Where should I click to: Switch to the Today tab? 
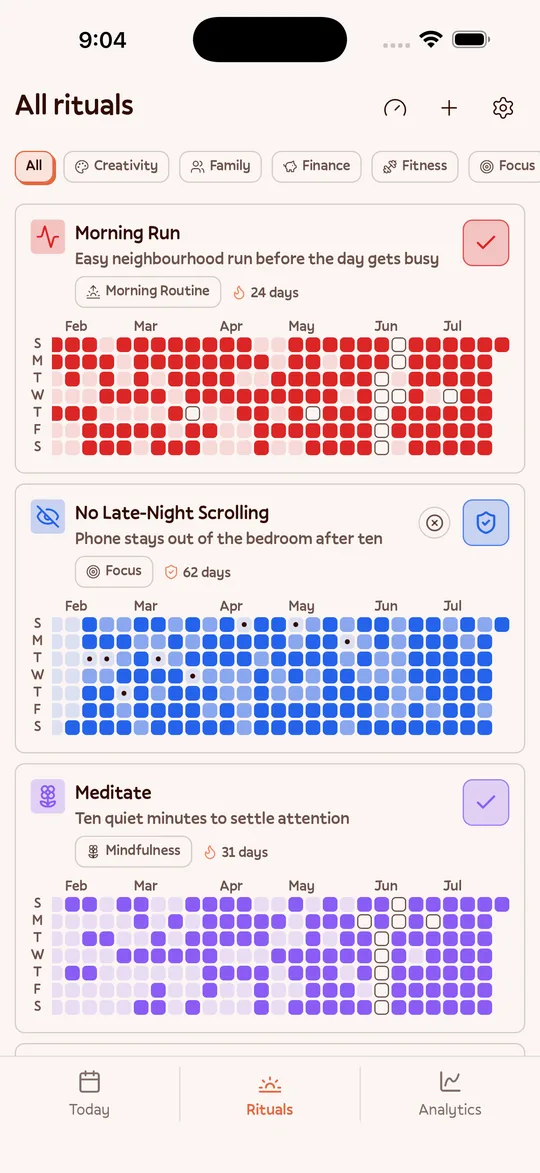(x=89, y=1093)
